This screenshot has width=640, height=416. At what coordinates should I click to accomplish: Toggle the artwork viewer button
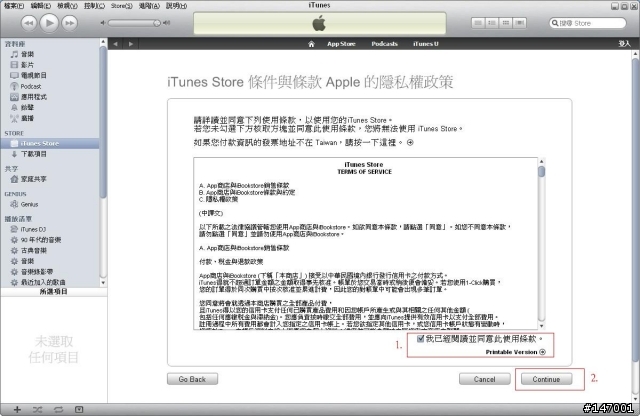[79, 409]
